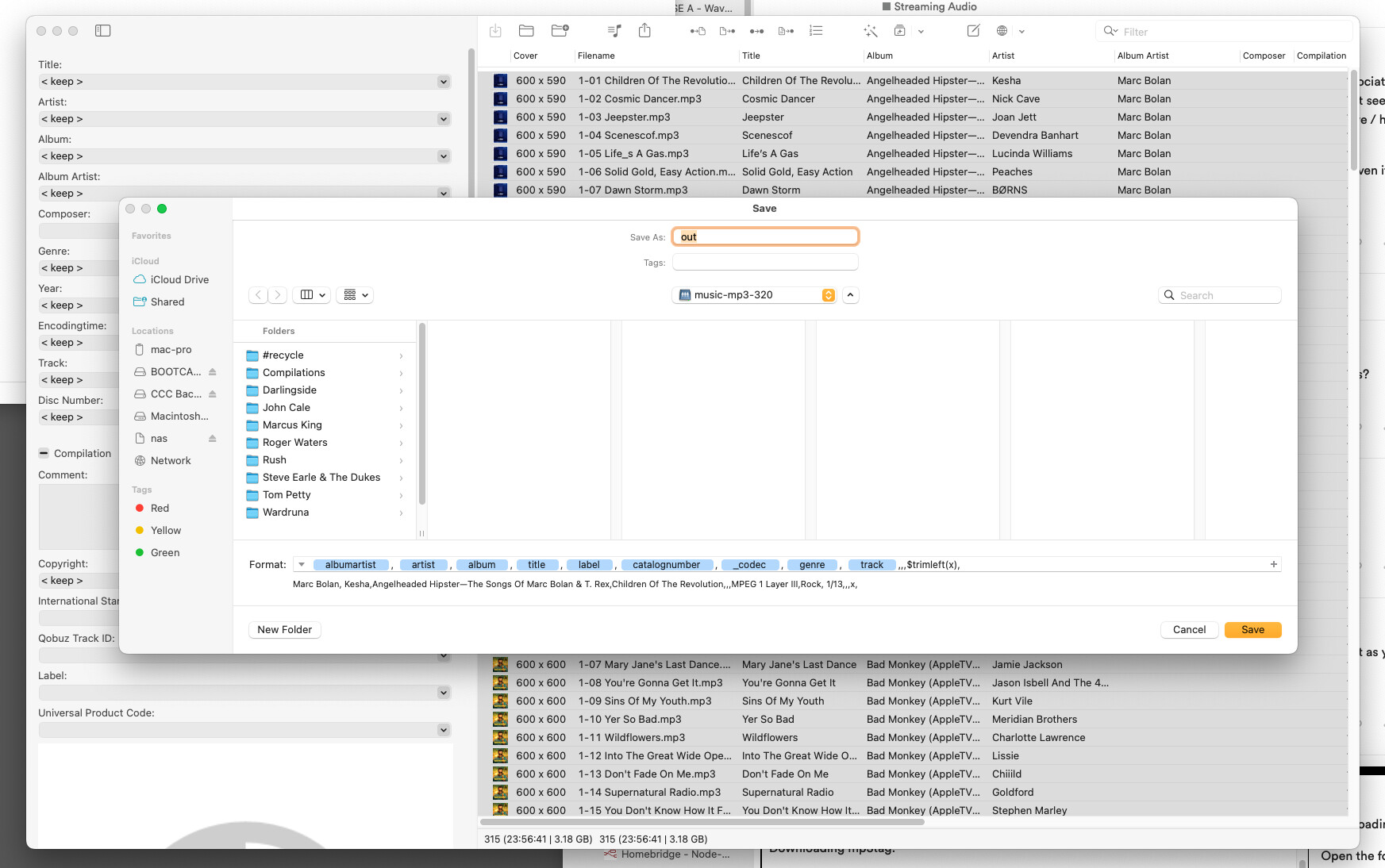The height and width of the screenshot is (868, 1385).
Task: Open the Tom Petty folder
Action: pyautogui.click(x=287, y=495)
